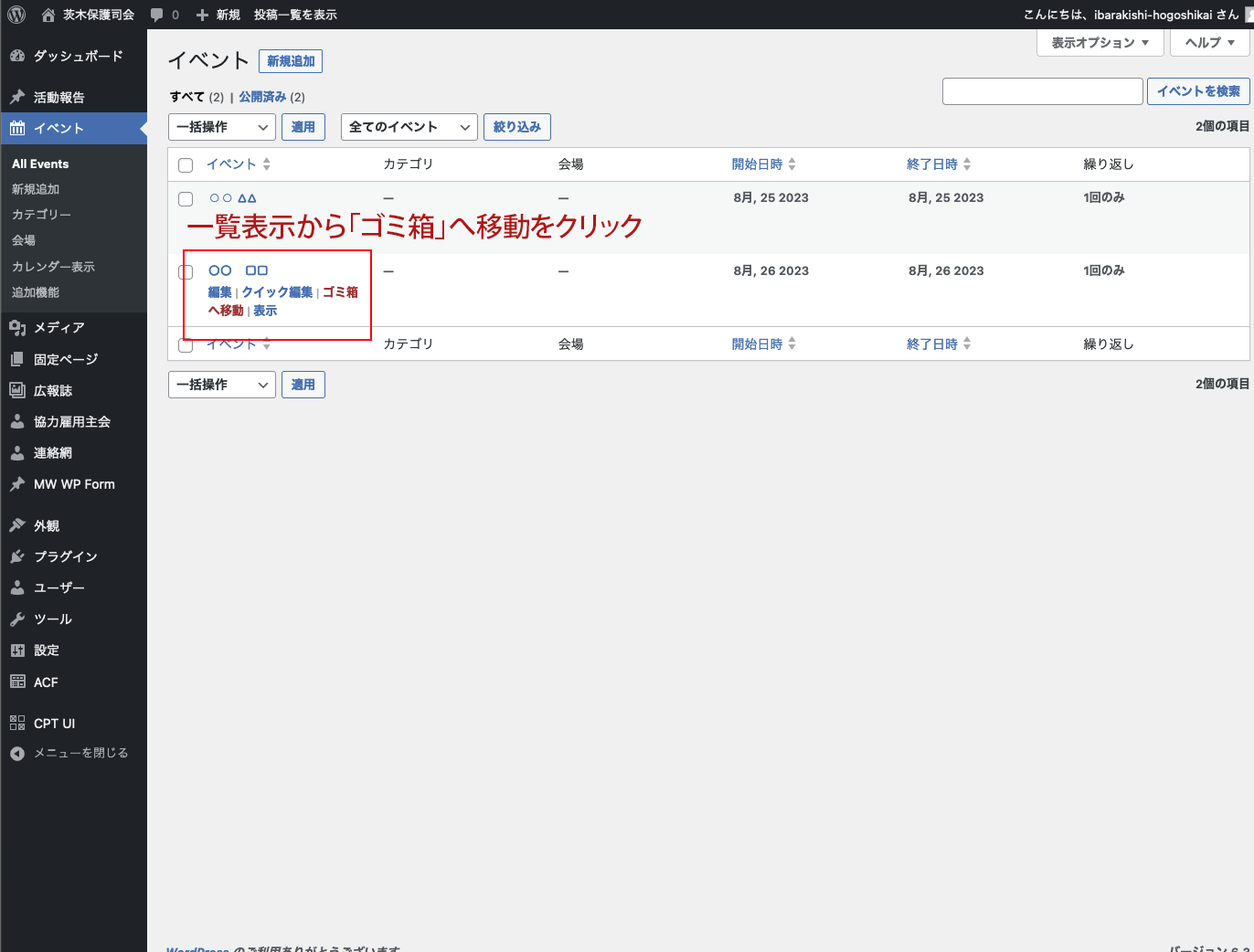Open カレンダー表示 submenu item
This screenshot has height=952, width=1254.
point(53,267)
